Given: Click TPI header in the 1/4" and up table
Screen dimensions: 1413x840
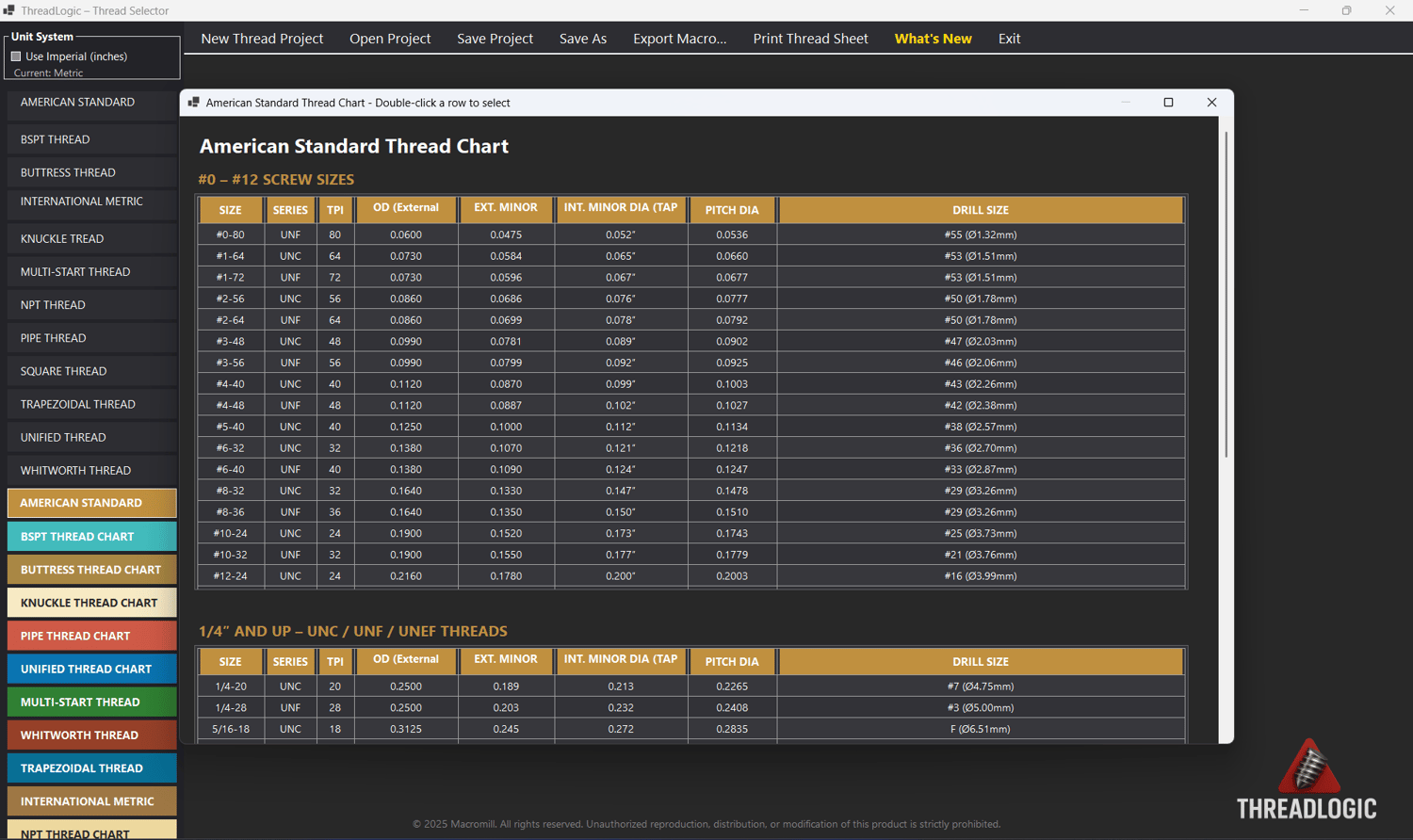Looking at the screenshot, I should coord(335,661).
